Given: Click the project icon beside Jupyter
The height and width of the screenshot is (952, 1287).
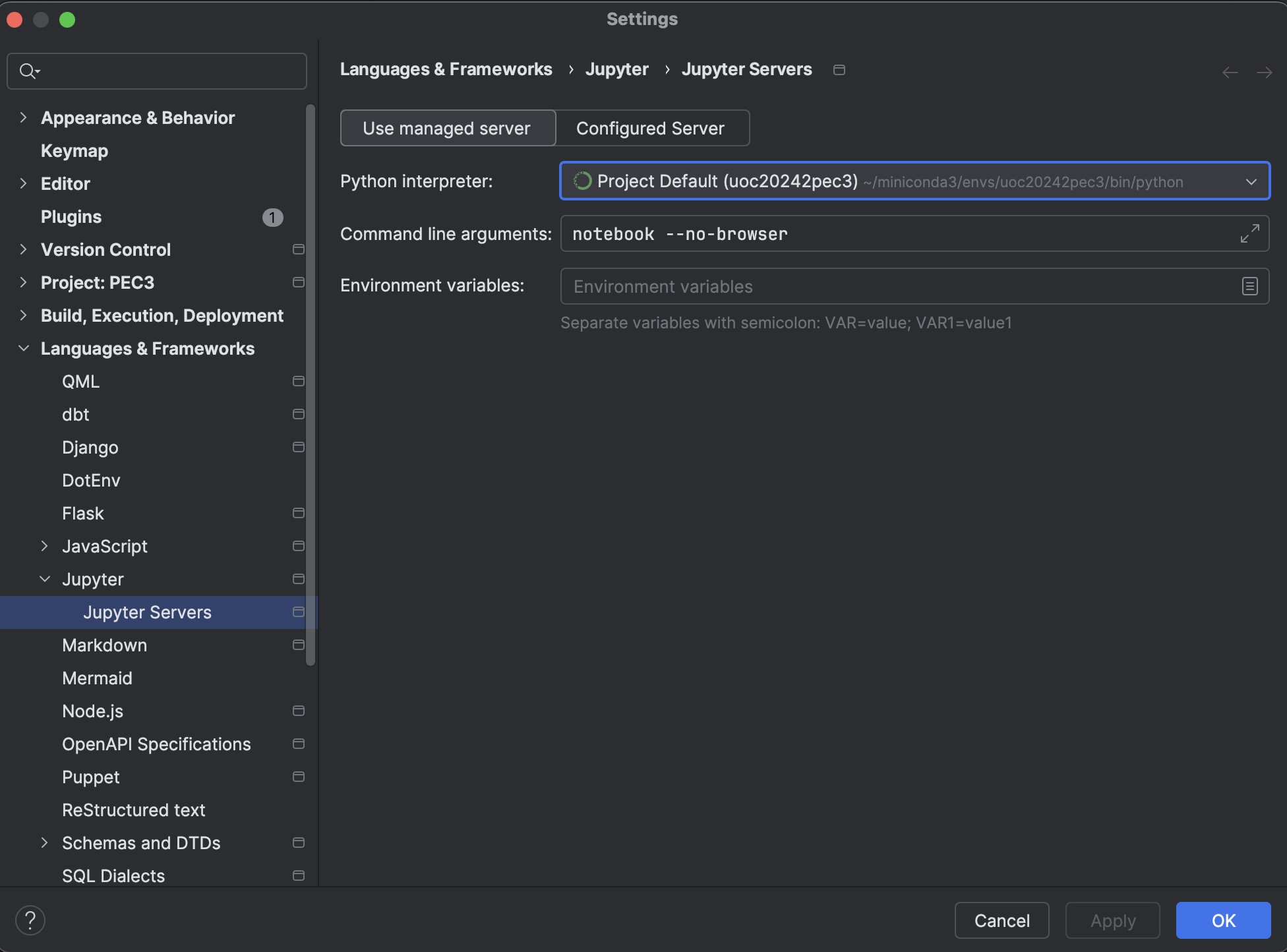Looking at the screenshot, I should [x=298, y=579].
